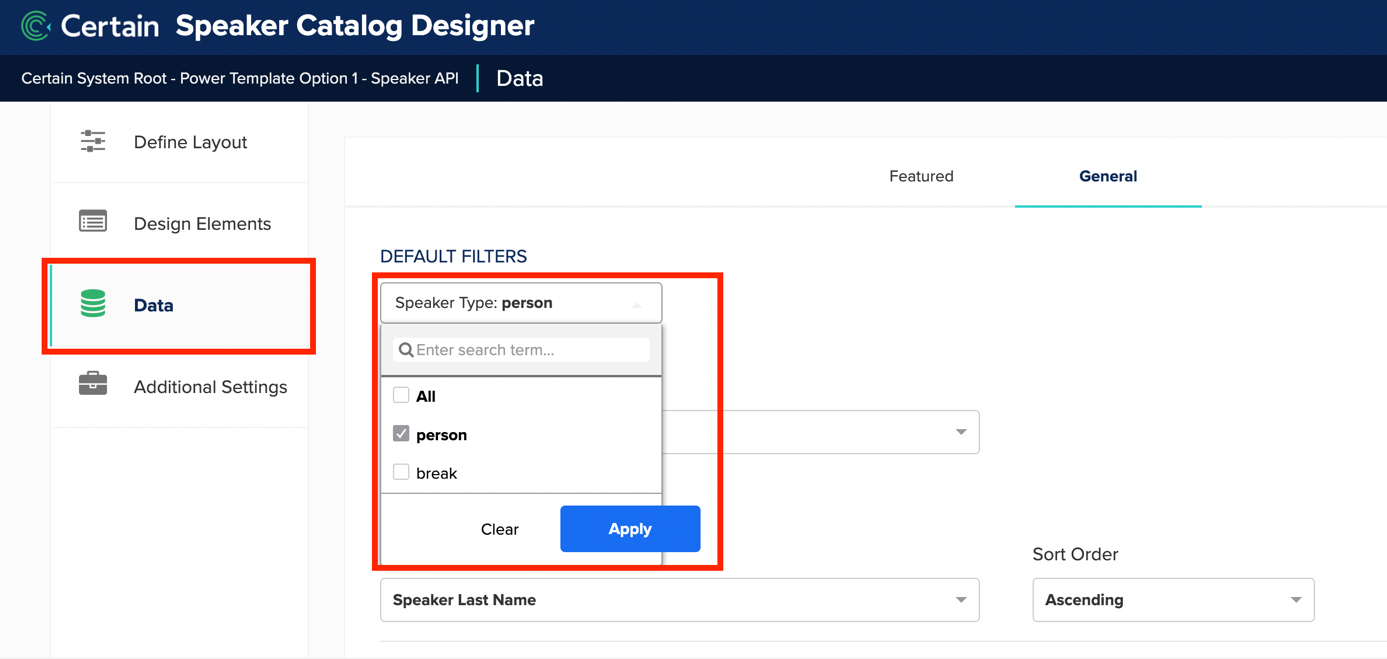Check the All checkbox
This screenshot has height=659, width=1387.
(x=401, y=395)
